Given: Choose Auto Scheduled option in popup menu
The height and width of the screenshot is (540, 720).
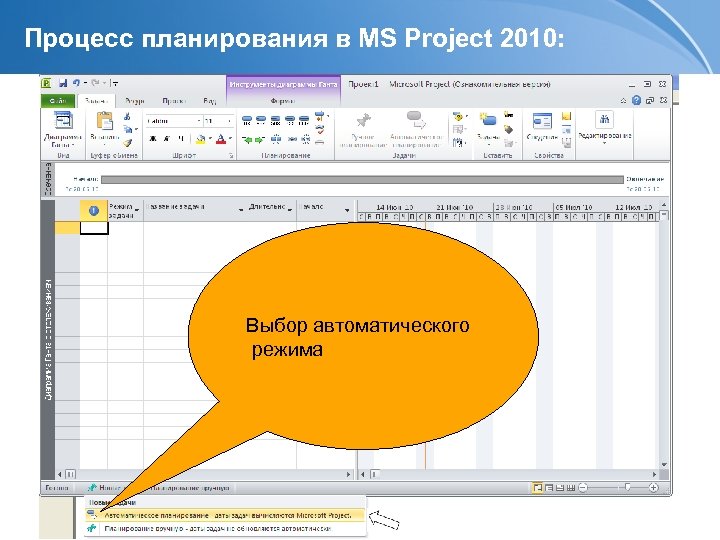Looking at the screenshot, I should pos(225,515).
